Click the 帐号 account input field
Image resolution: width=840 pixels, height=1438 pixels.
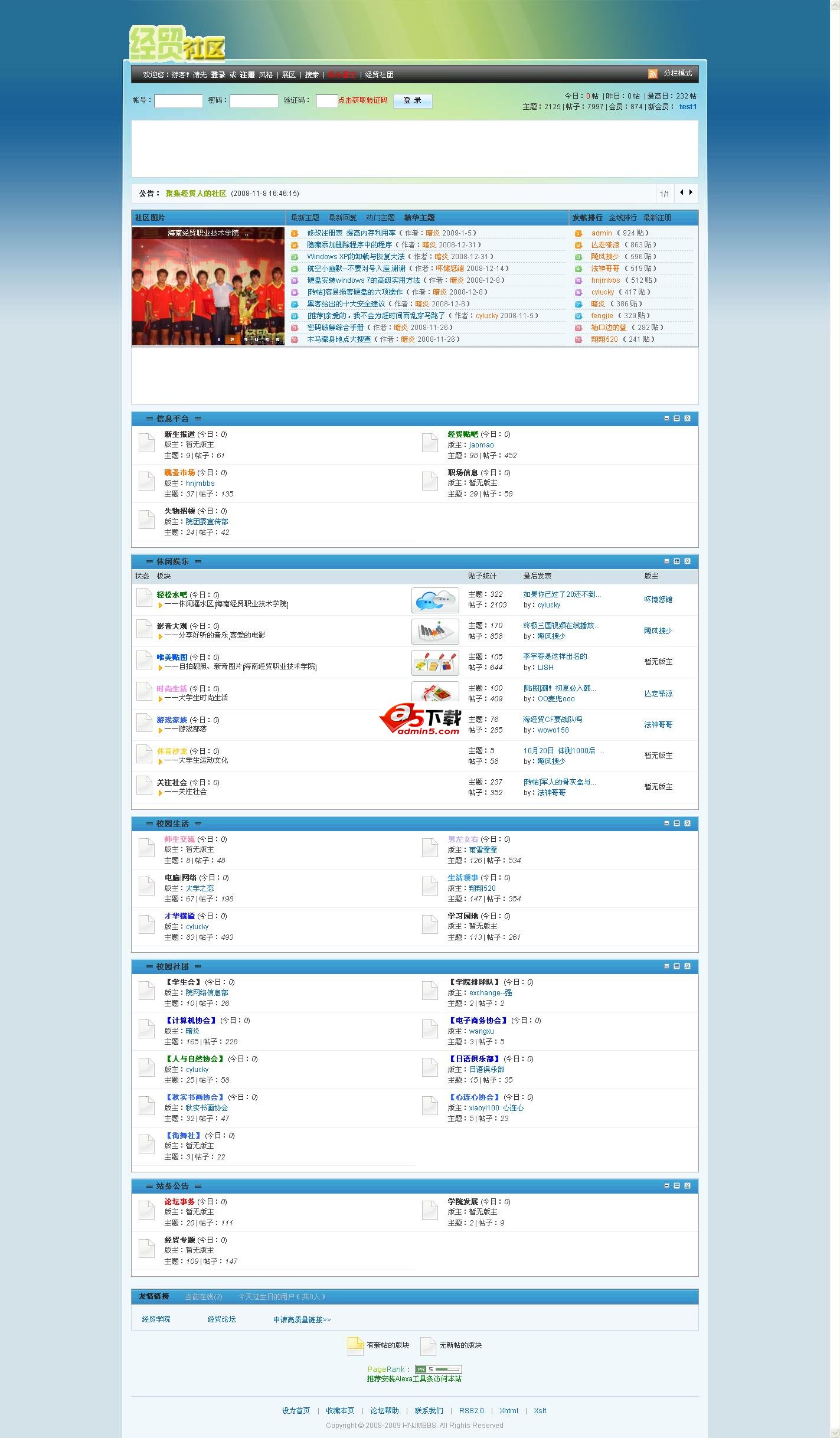pyautogui.click(x=178, y=101)
